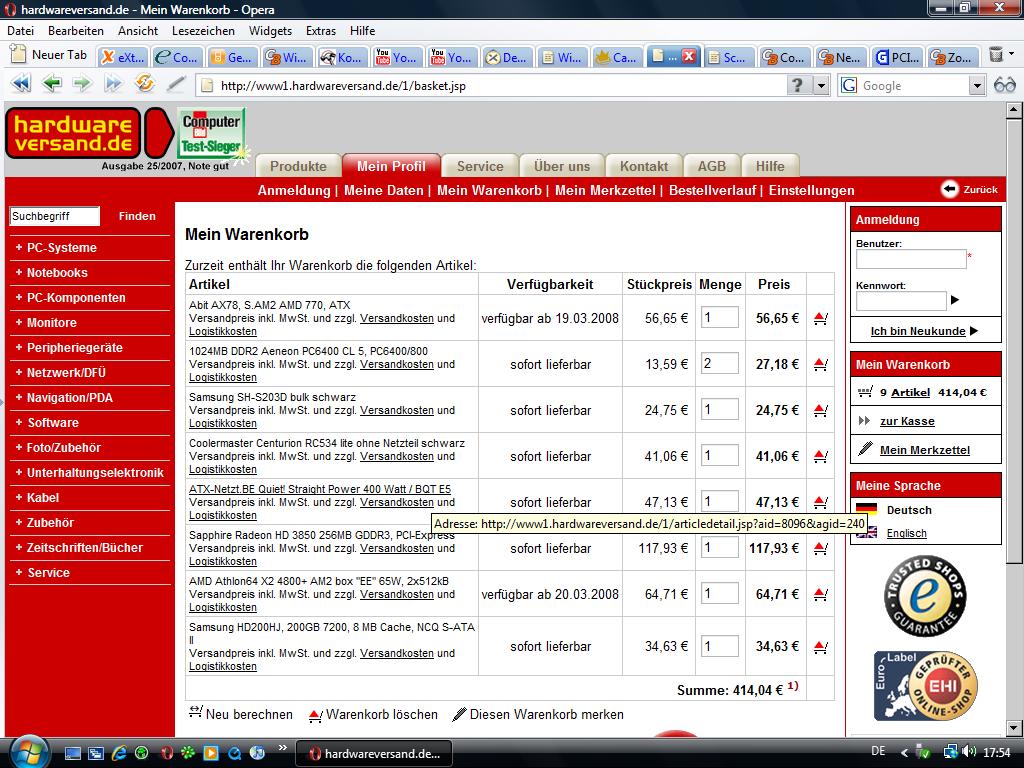Expand the quick launch overflow chevron

(283, 748)
